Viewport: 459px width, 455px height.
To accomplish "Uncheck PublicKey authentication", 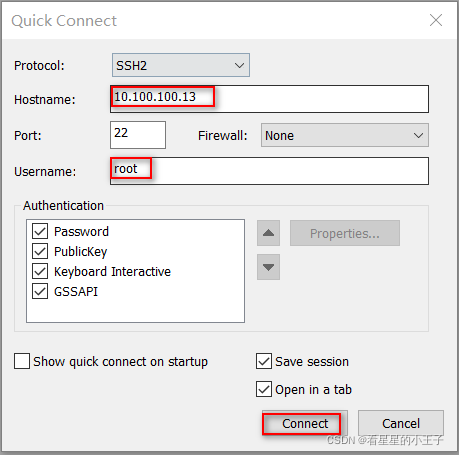I will (x=40, y=251).
